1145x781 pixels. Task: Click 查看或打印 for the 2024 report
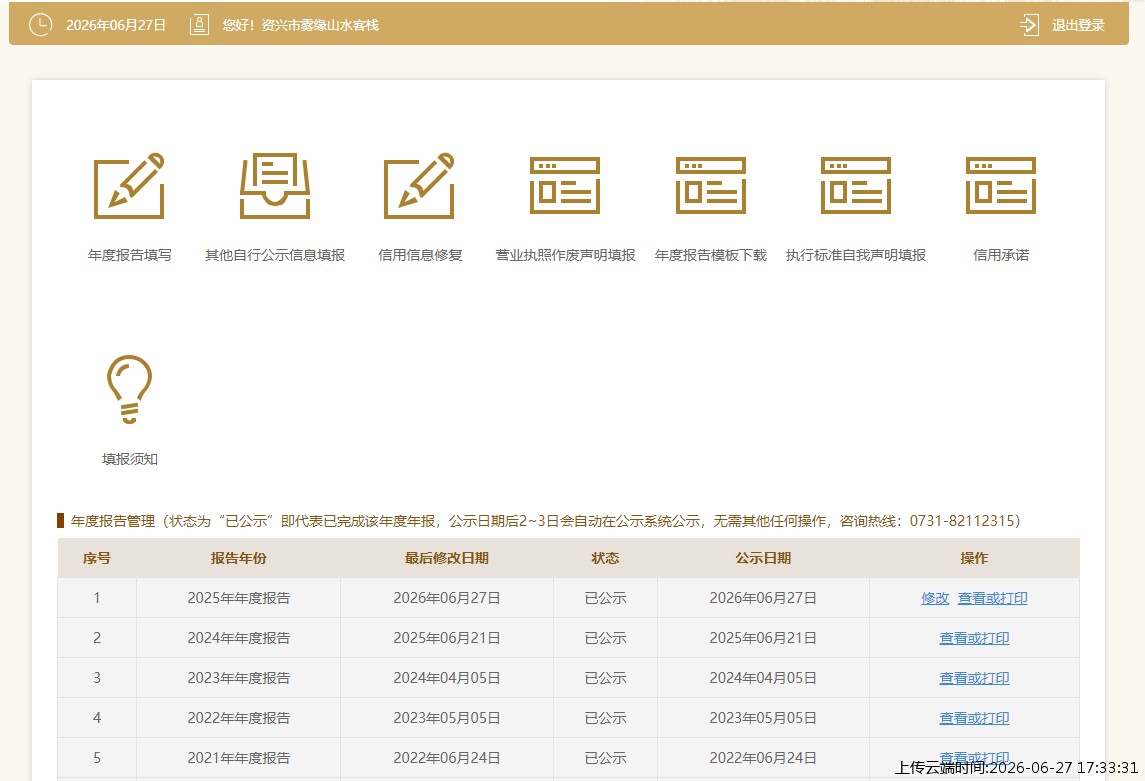[974, 639]
